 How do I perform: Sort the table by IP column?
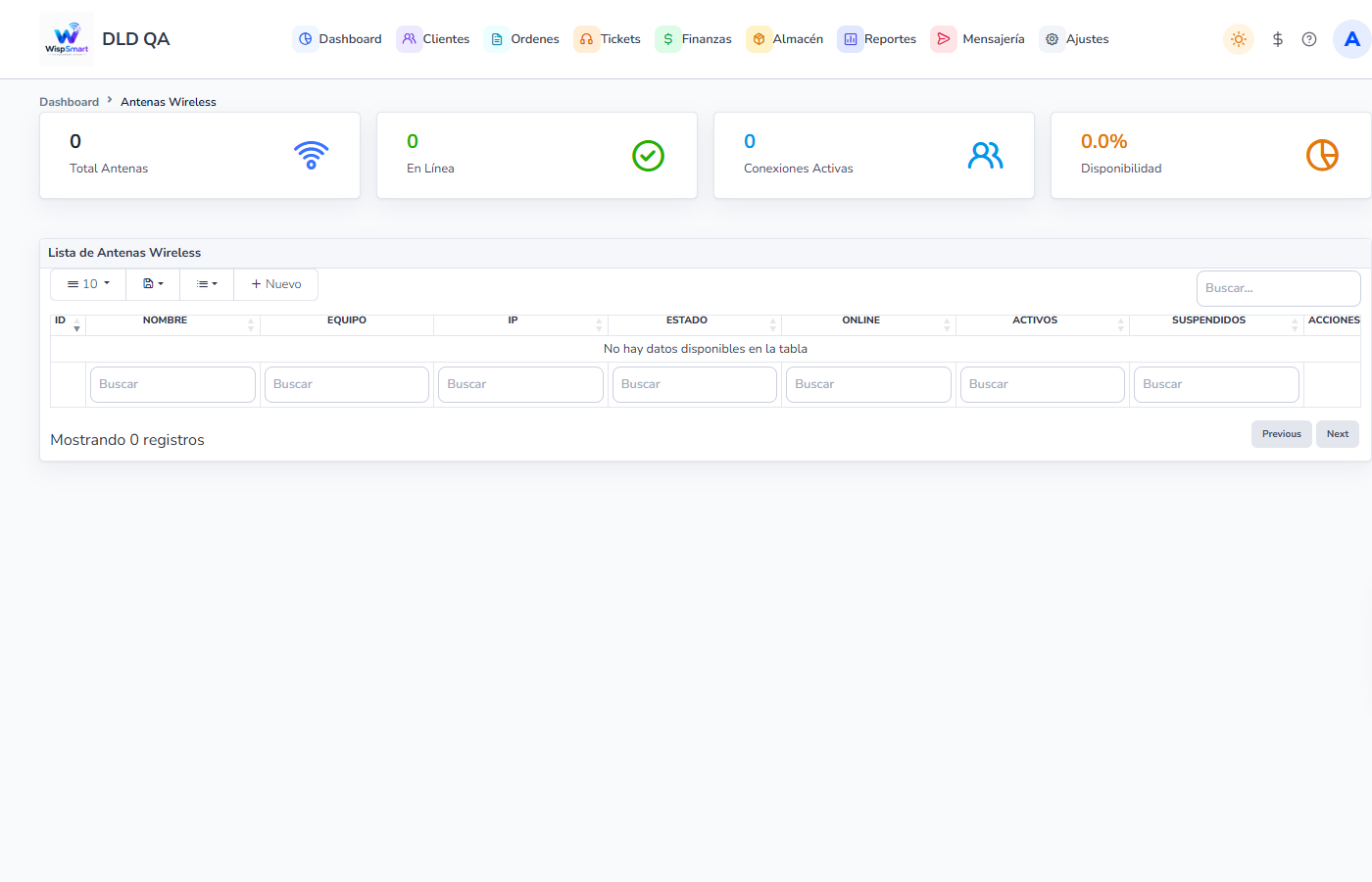520,324
